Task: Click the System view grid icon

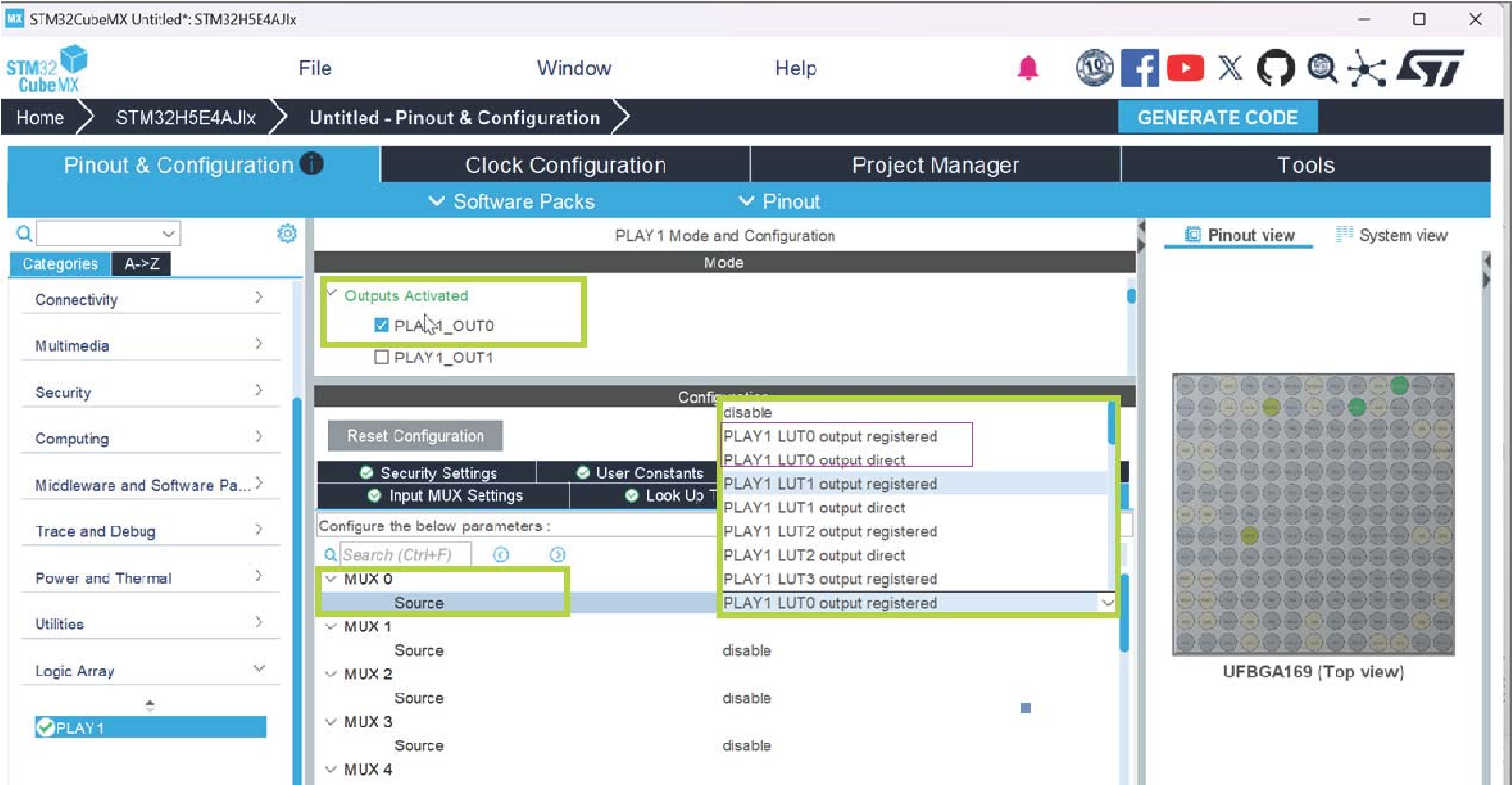Action: tap(1345, 235)
